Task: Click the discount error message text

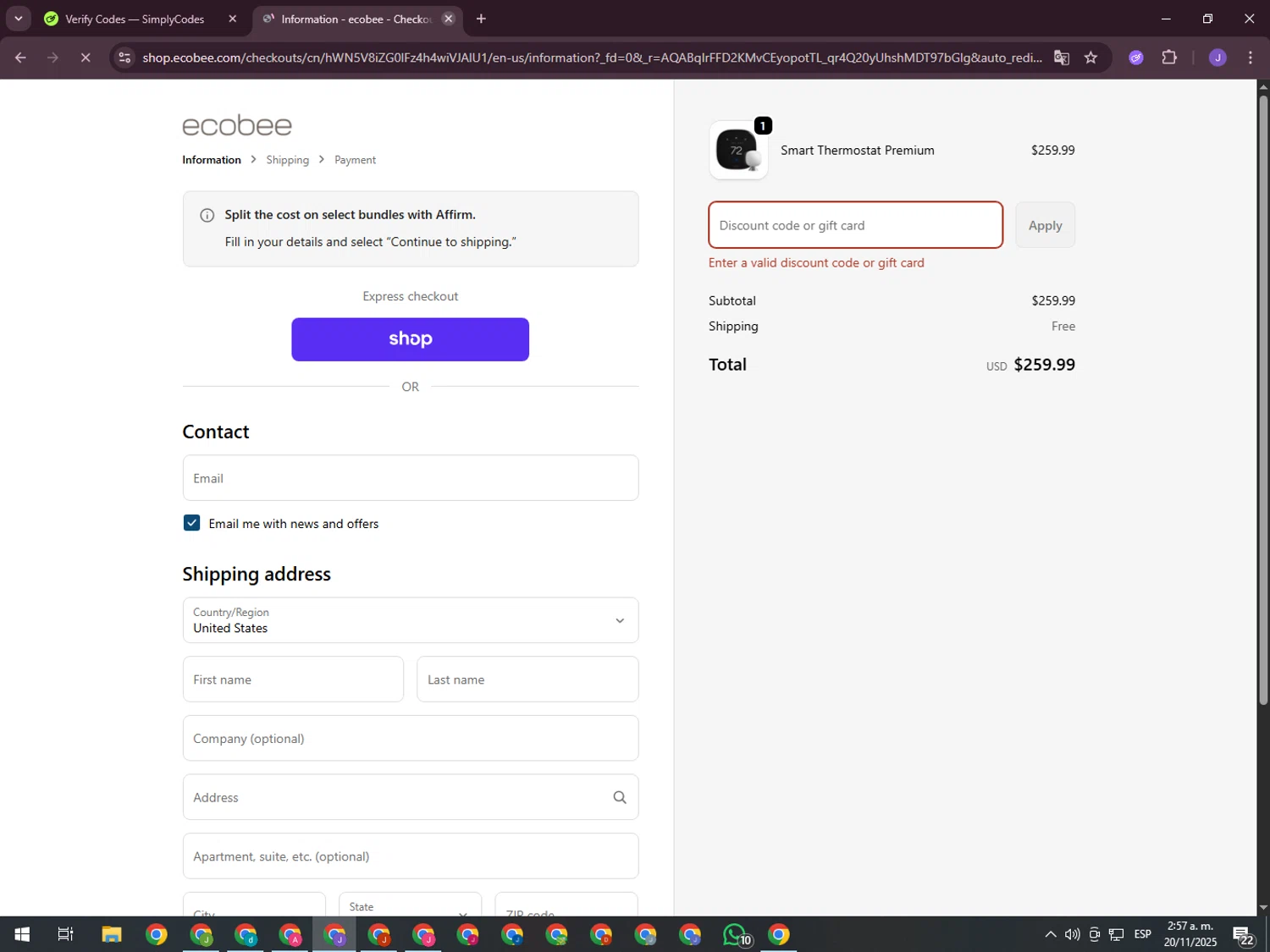Action: pyautogui.click(x=816, y=263)
